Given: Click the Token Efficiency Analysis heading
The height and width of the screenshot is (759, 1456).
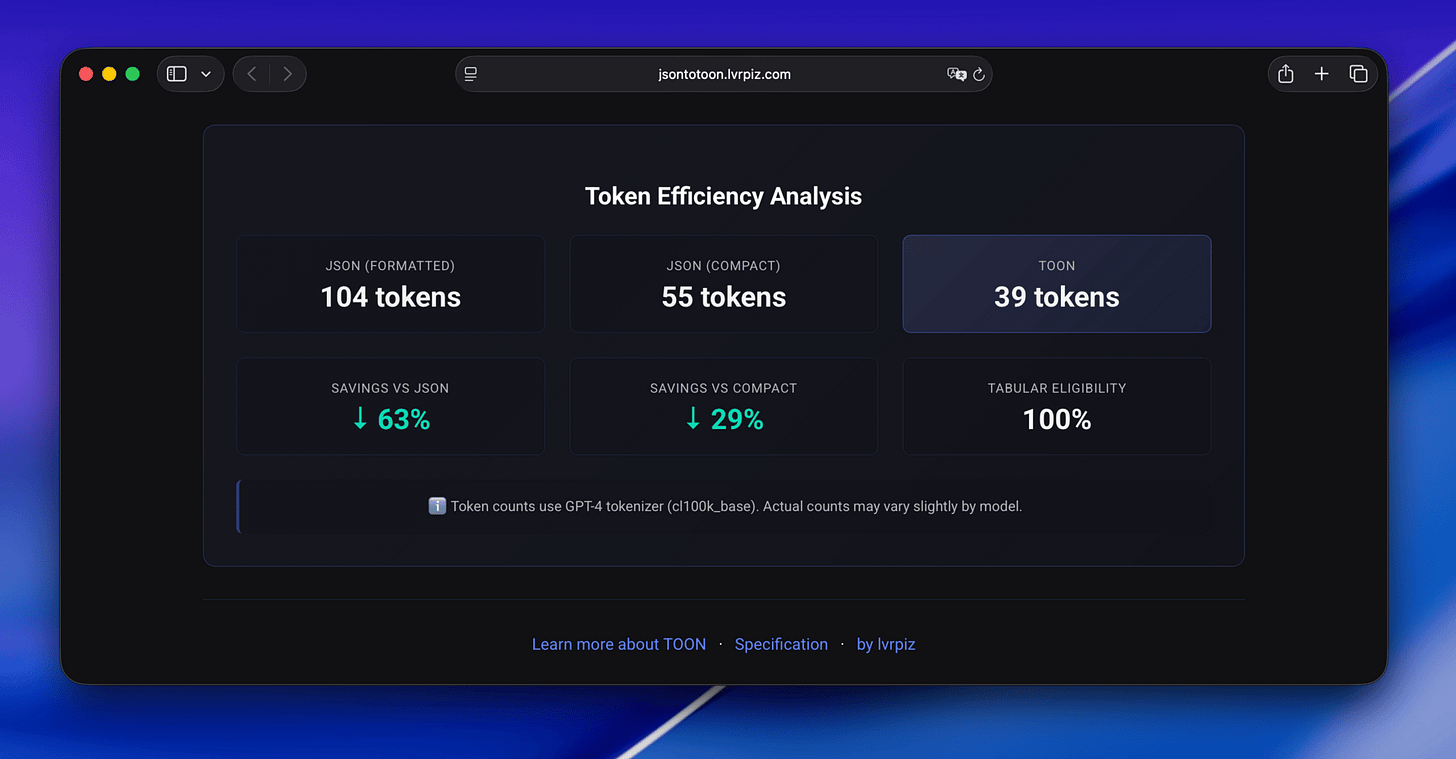Looking at the screenshot, I should (724, 196).
